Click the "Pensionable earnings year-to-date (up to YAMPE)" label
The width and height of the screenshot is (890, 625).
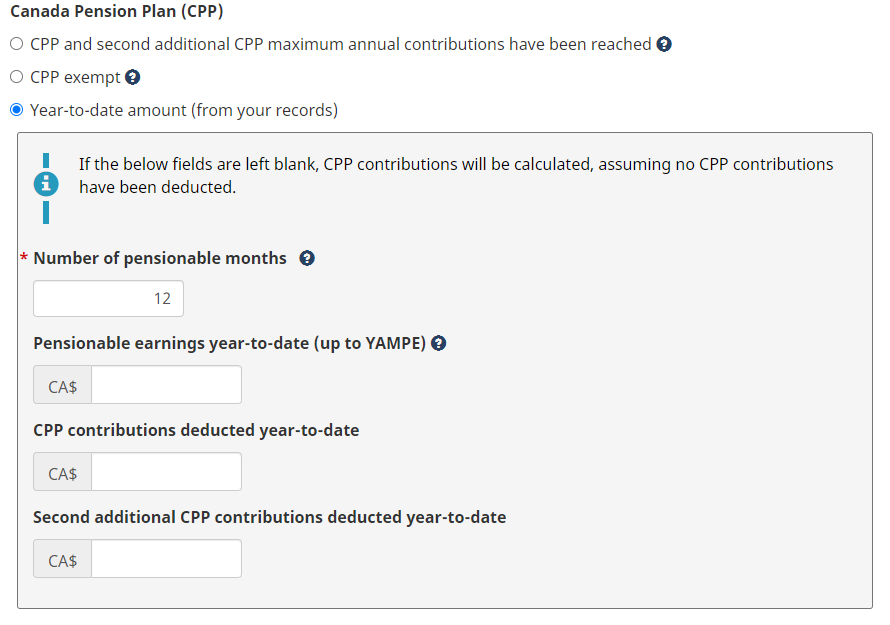click(x=229, y=343)
